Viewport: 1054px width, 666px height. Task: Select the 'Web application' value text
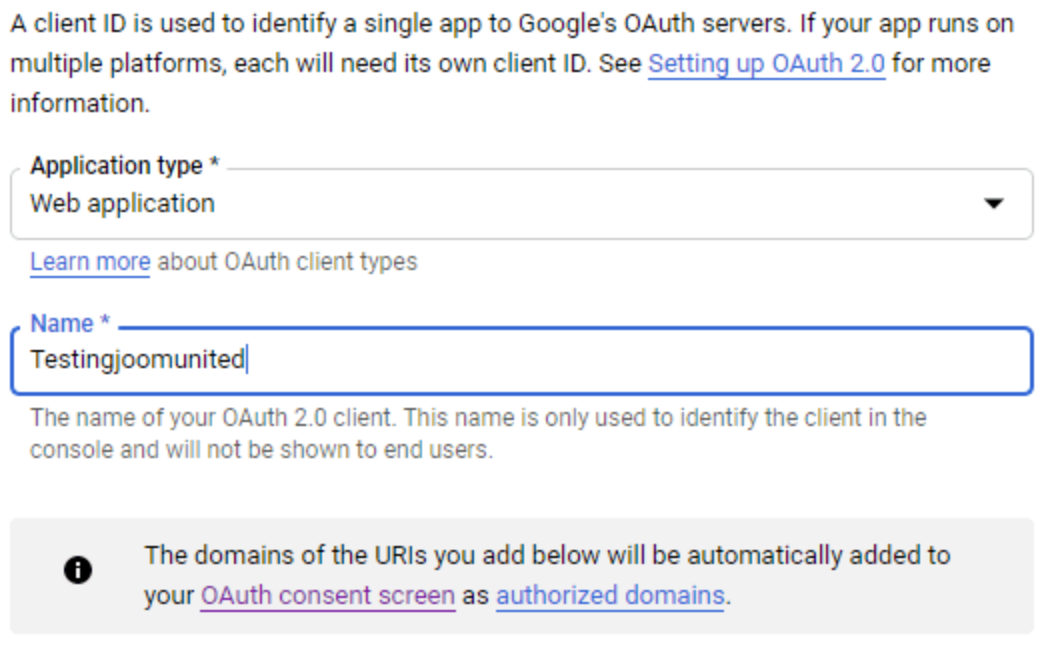[x=122, y=204]
